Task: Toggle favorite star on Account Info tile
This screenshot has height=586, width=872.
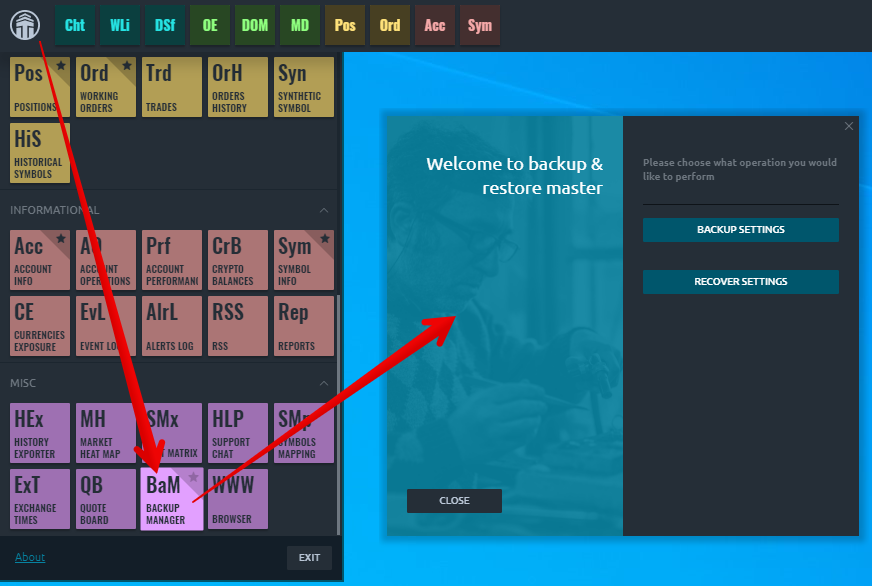Action: pos(61,239)
